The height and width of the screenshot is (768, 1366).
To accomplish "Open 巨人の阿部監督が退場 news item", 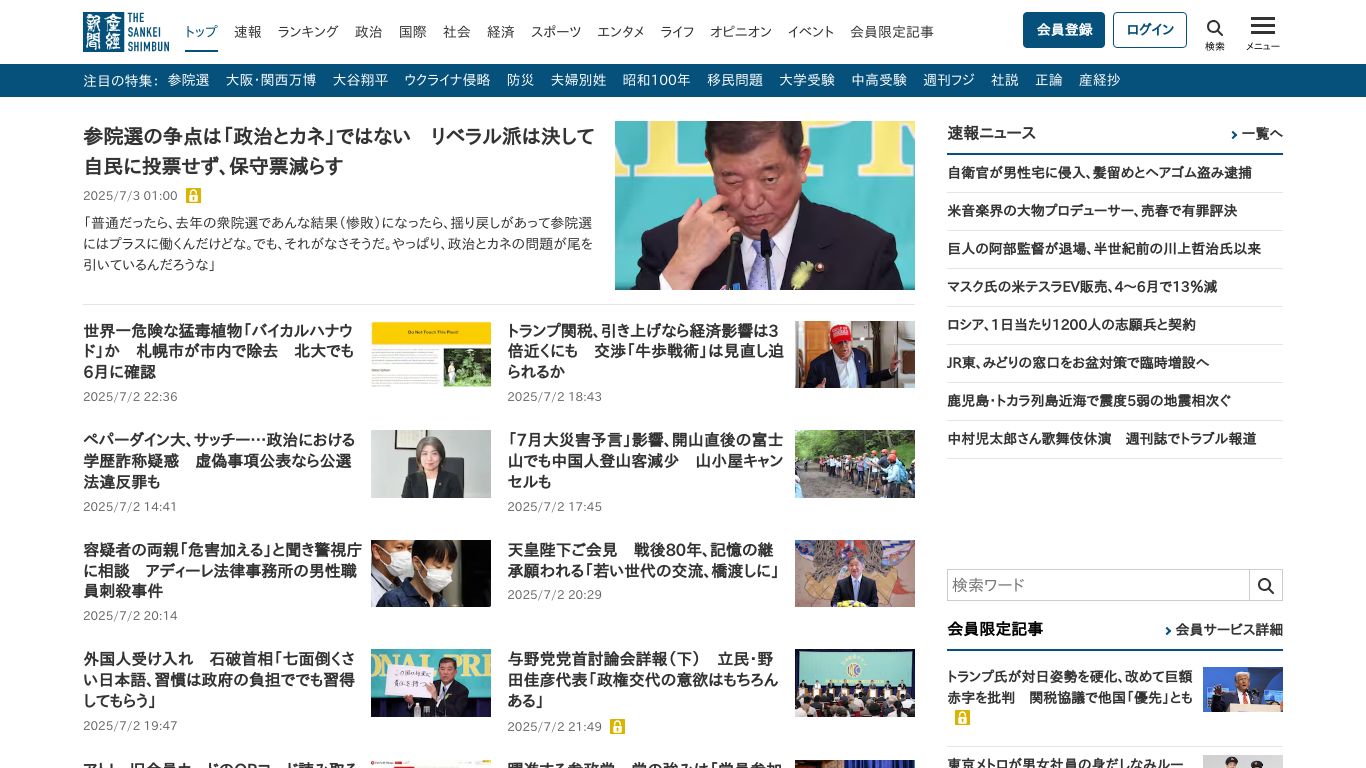I will tap(1105, 249).
